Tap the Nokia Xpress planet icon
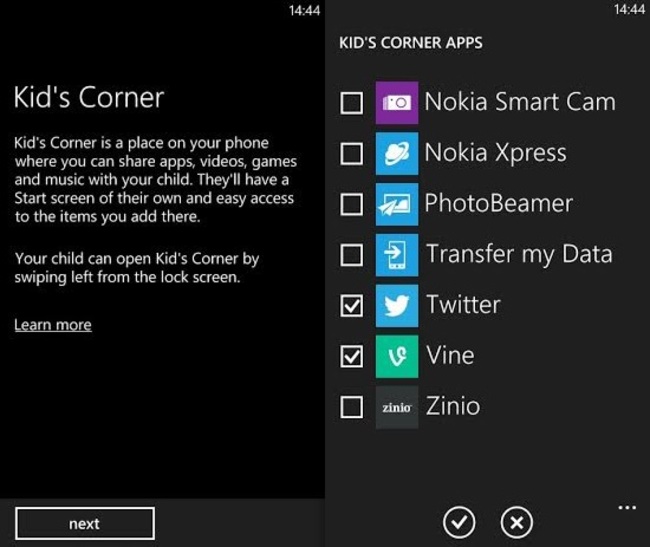This screenshot has height=547, width=650. (397, 153)
